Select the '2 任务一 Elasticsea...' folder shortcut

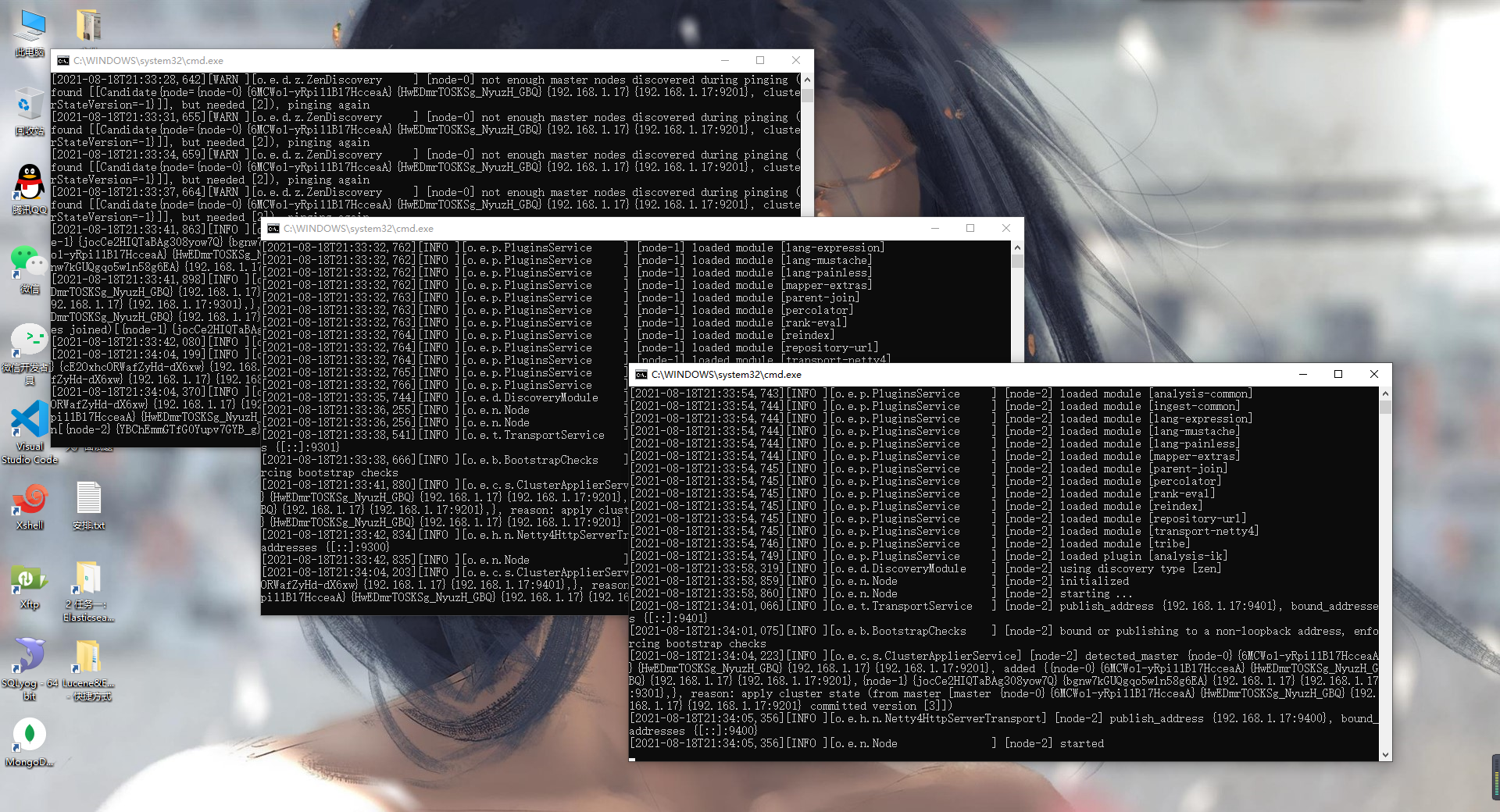[88, 591]
